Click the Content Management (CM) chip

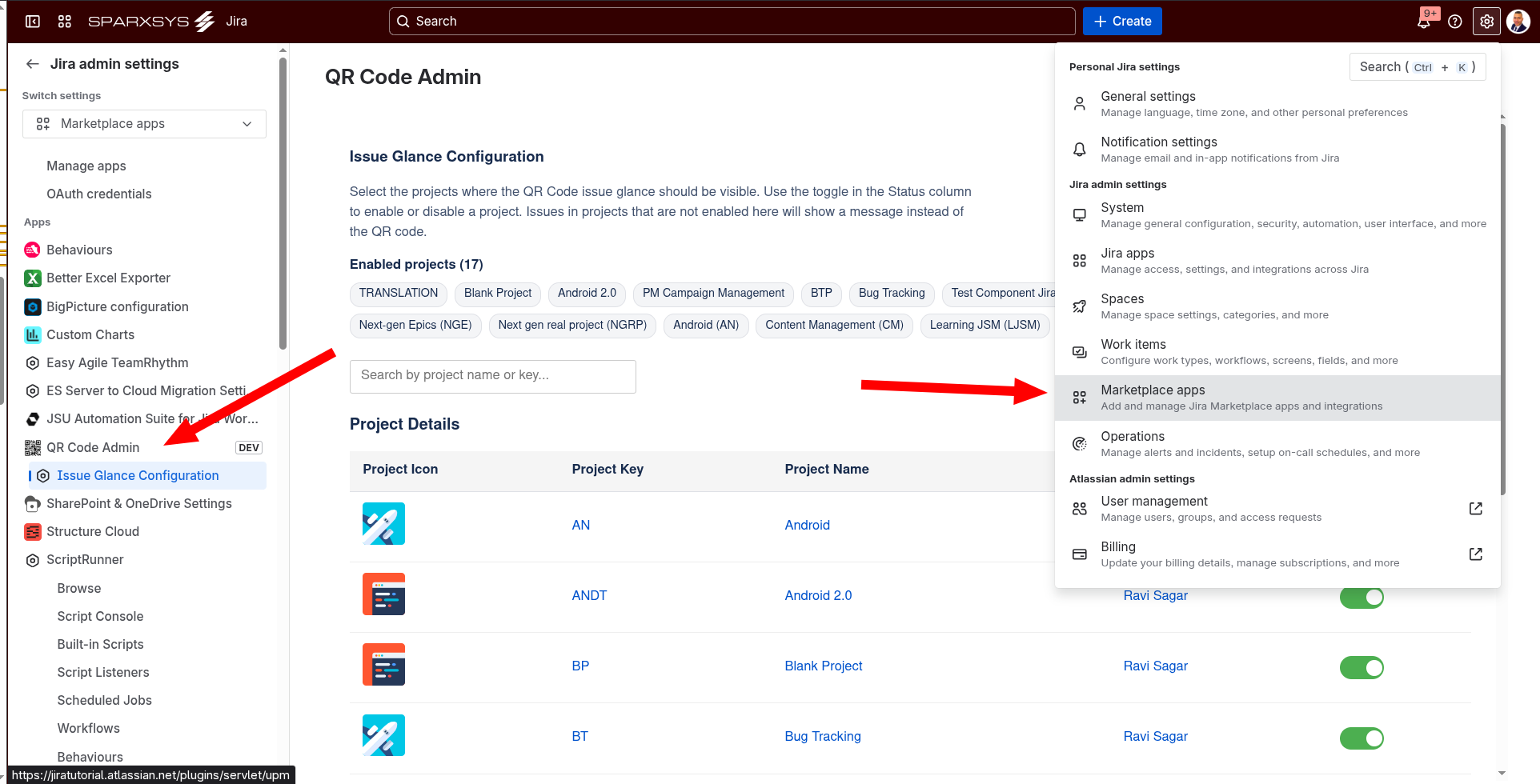pyautogui.click(x=834, y=326)
